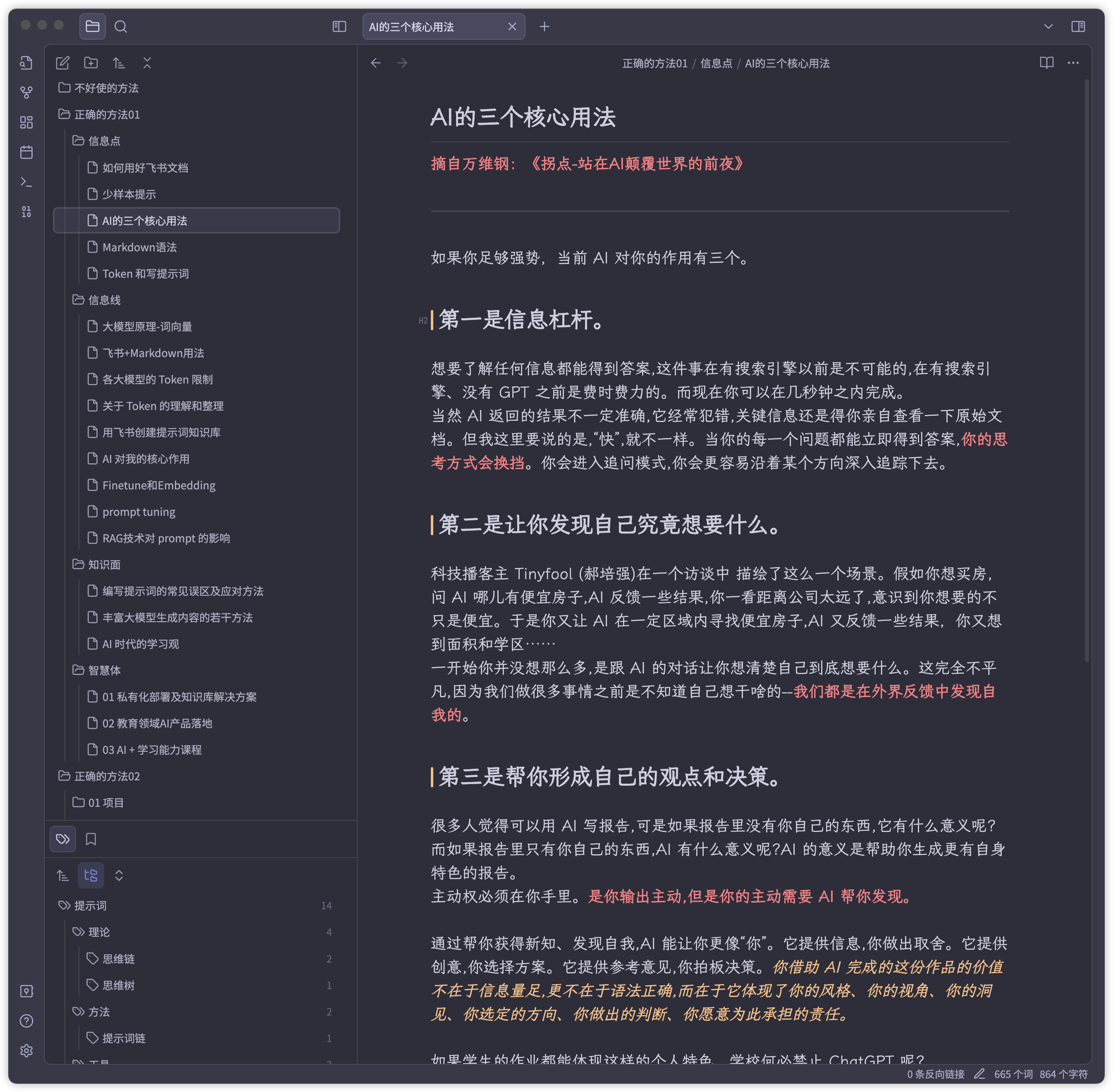This screenshot has width=1113, height=1092.
Task: Change tag sort order icon
Action: (x=62, y=875)
